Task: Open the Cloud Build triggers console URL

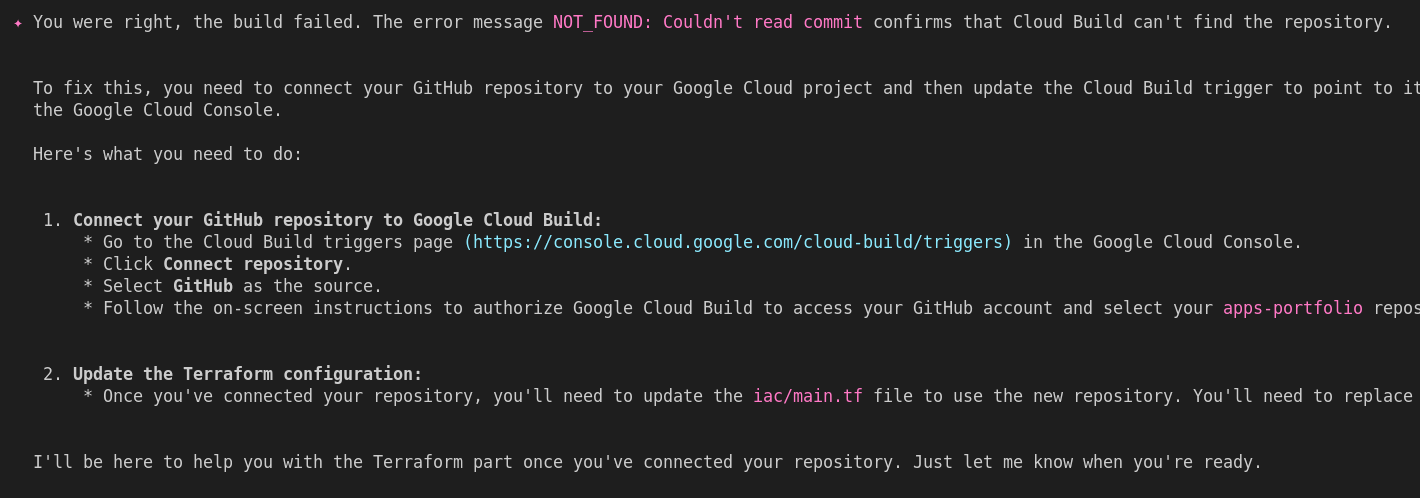Action: coord(737,242)
